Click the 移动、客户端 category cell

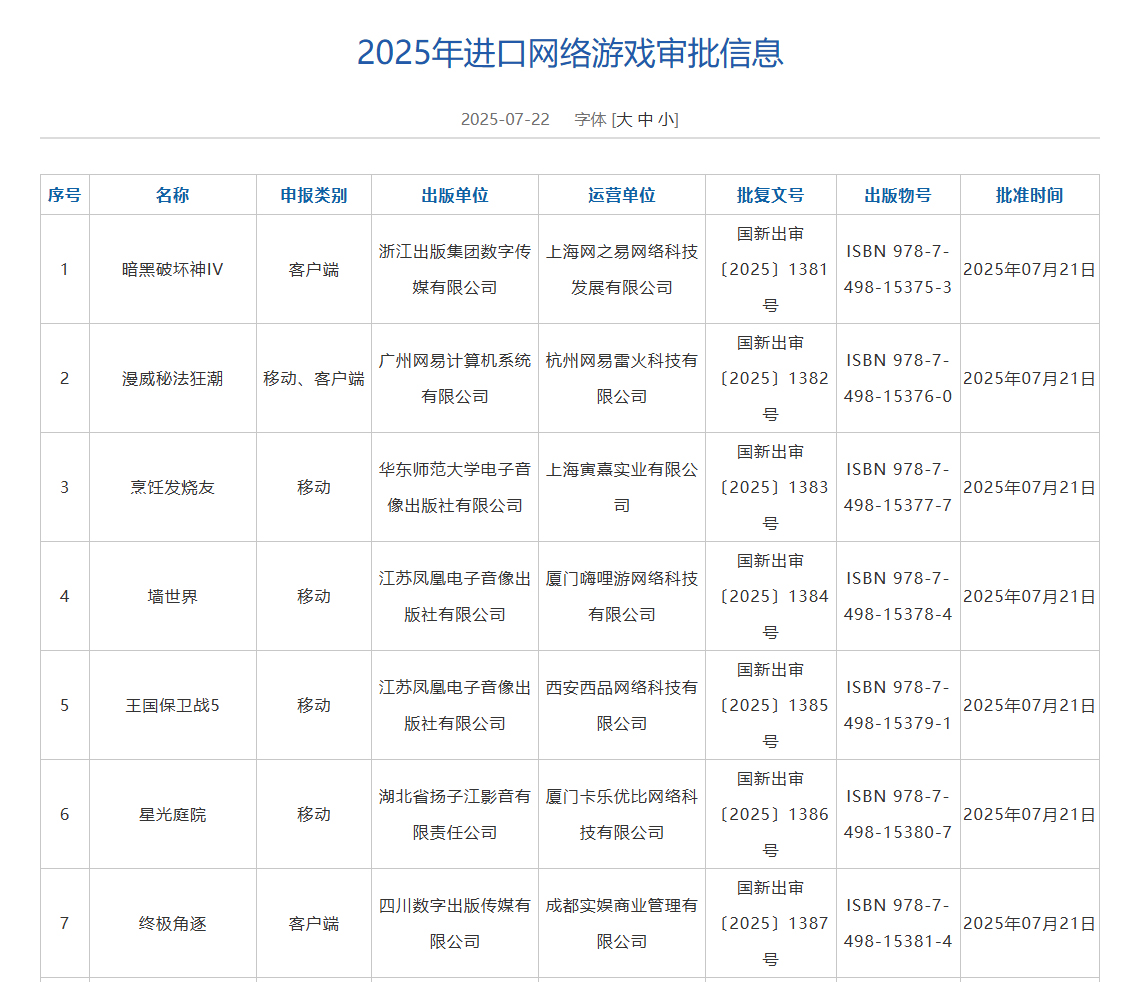[314, 379]
